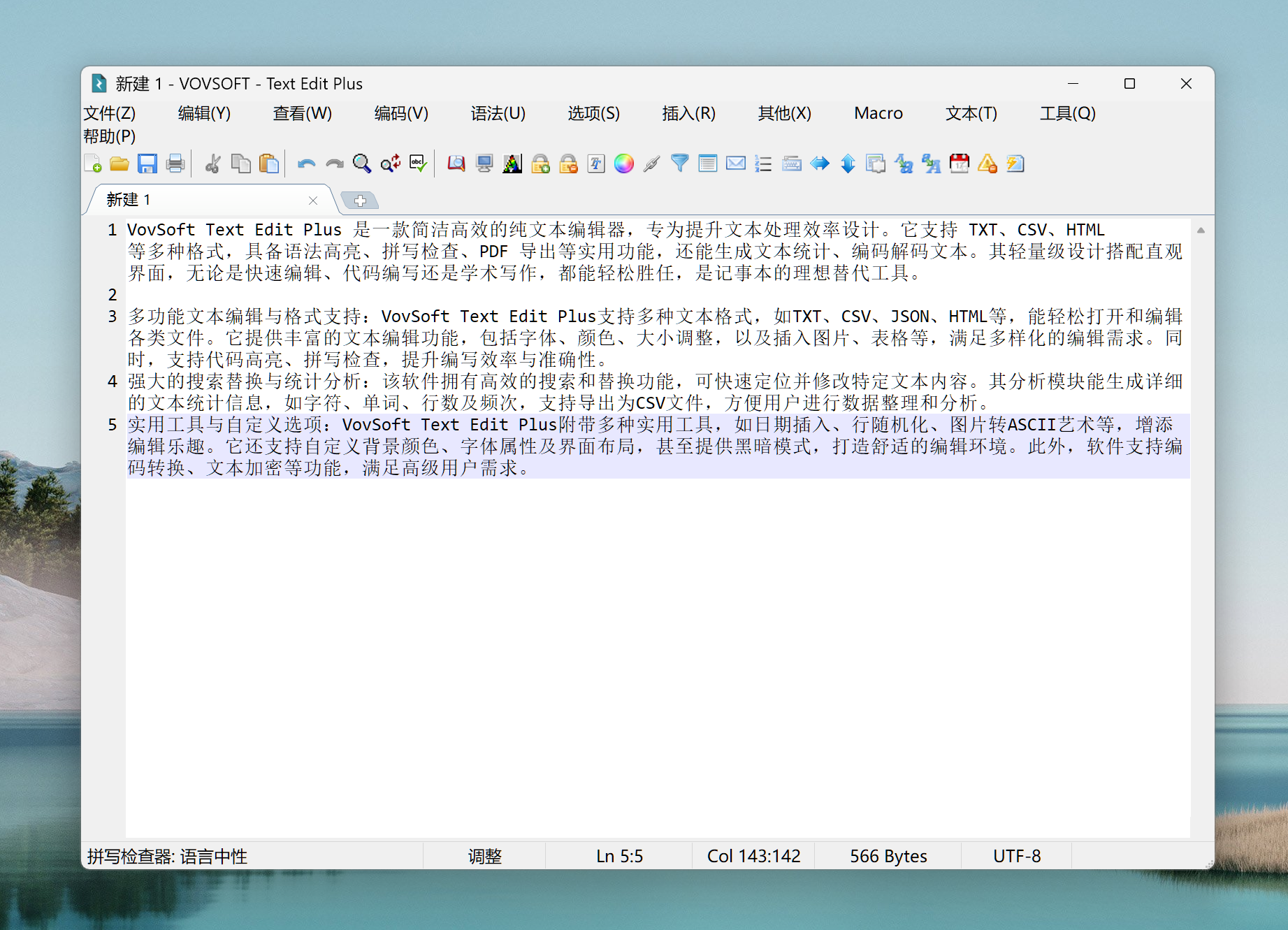Convert to uppercase with the a-to-A icon
Viewport: 1288px width, 930px height.
[x=932, y=164]
